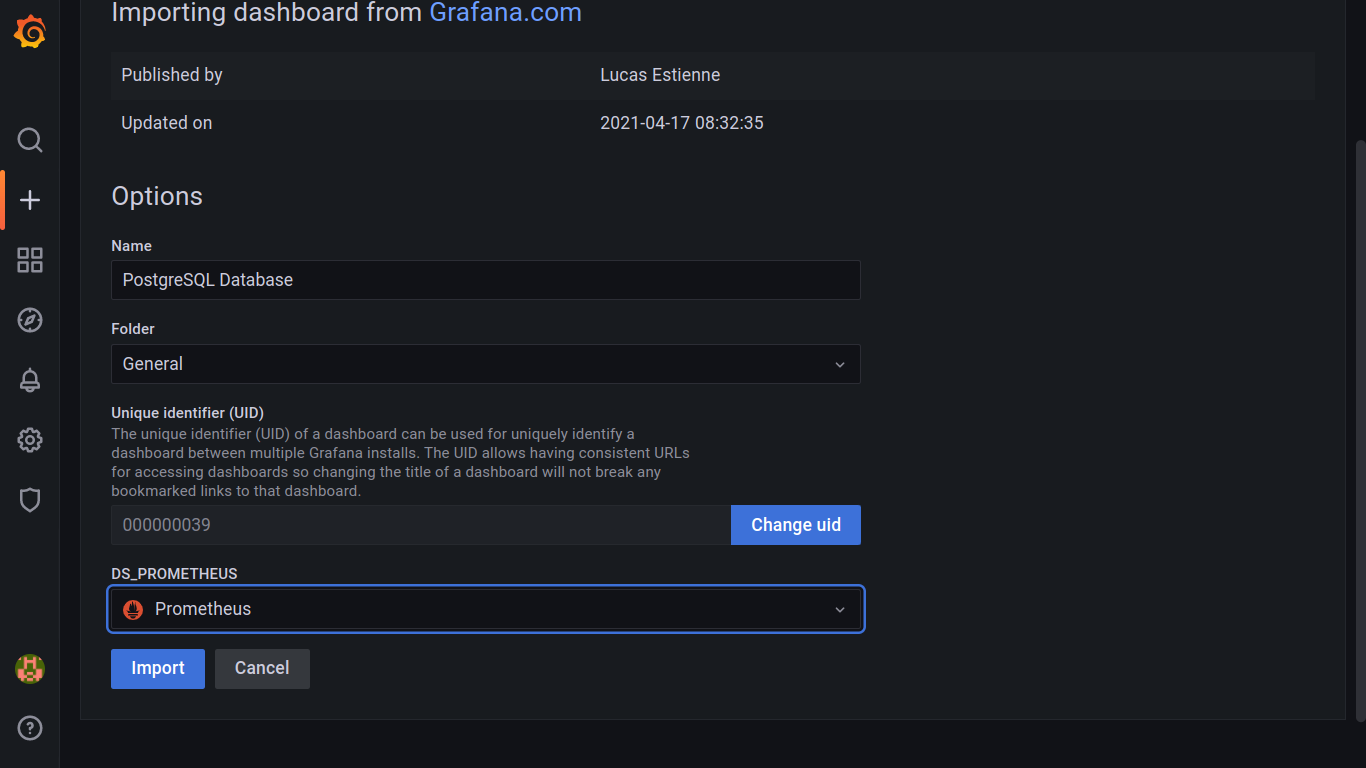Click the chevron in the Prometheus selector
Screen dimensions: 1366x768
tap(840, 610)
